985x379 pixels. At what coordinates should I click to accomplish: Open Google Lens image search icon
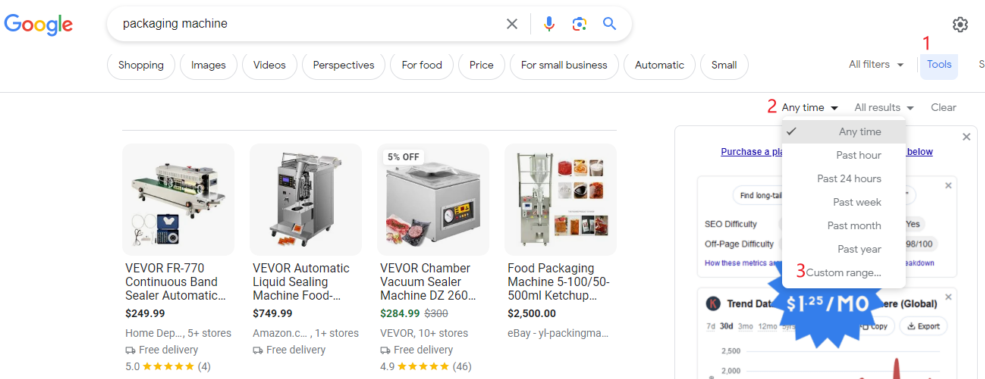pyautogui.click(x=579, y=24)
